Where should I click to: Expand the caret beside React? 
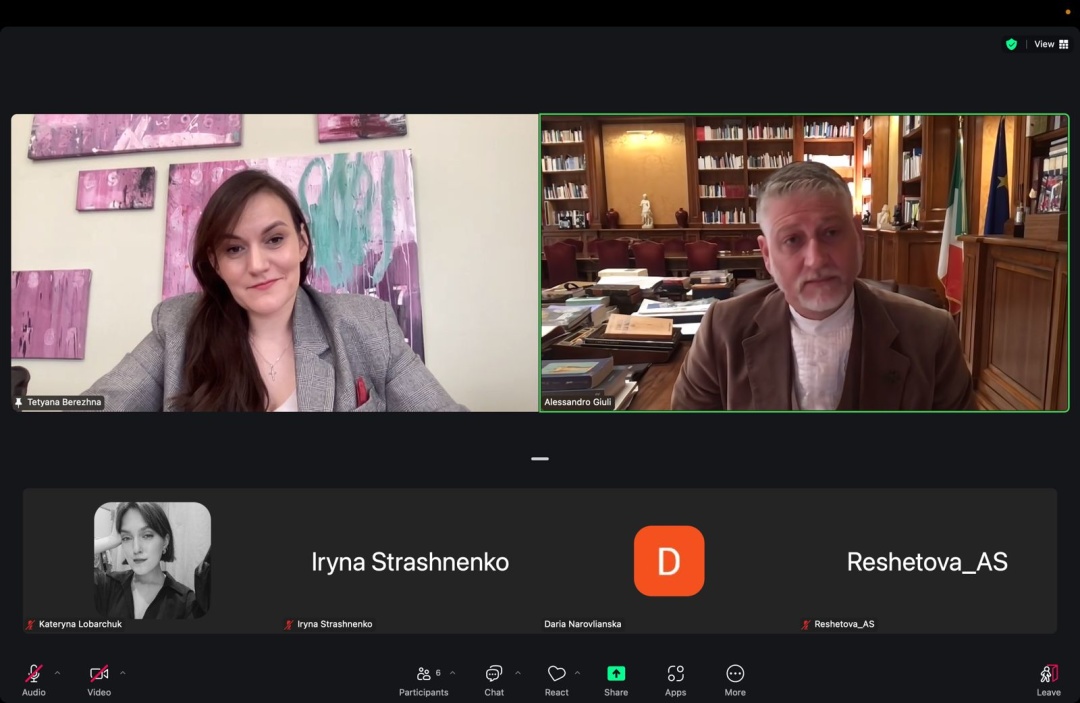pos(577,673)
